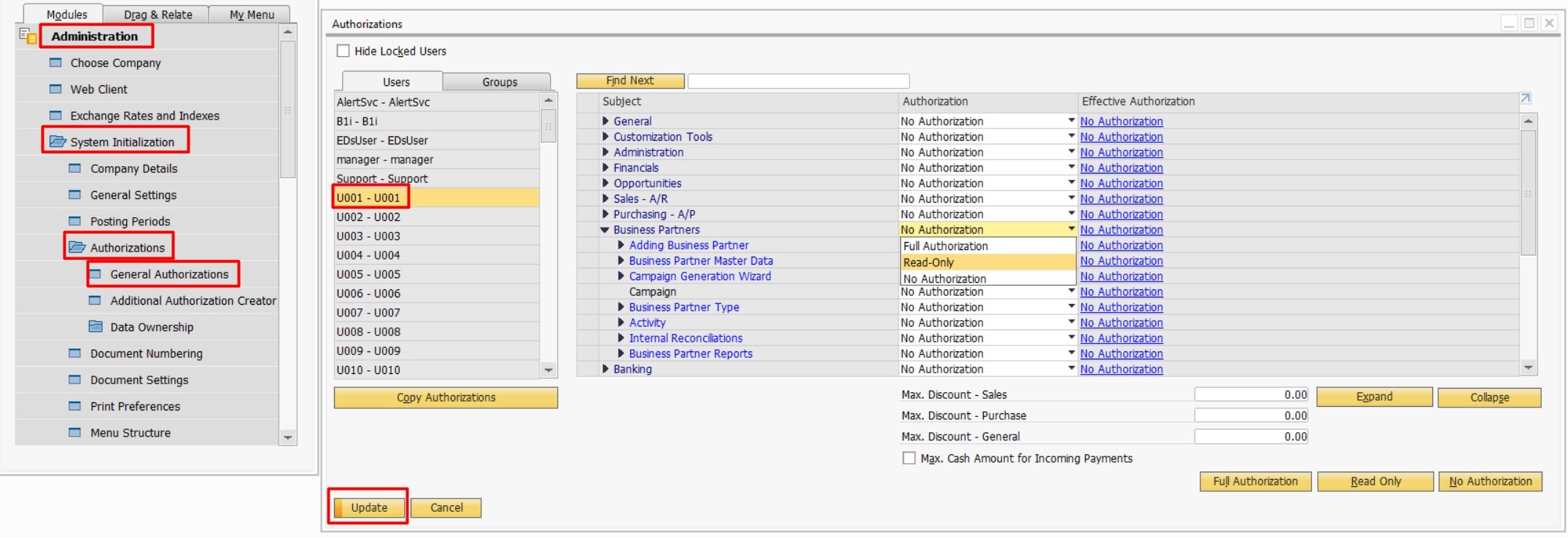Image resolution: width=1568 pixels, height=538 pixels.
Task: Expand the General subject row
Action: point(605,121)
